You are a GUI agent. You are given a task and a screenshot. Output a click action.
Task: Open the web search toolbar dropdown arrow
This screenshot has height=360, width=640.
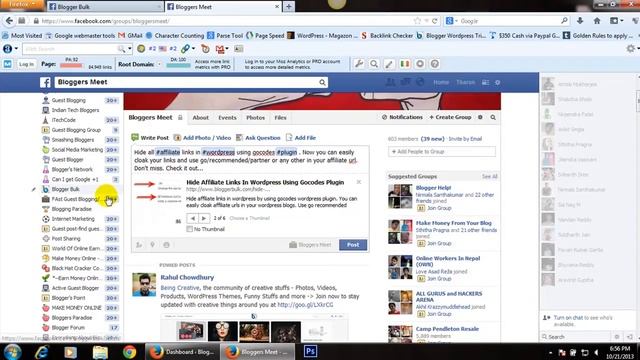click(x=130, y=49)
